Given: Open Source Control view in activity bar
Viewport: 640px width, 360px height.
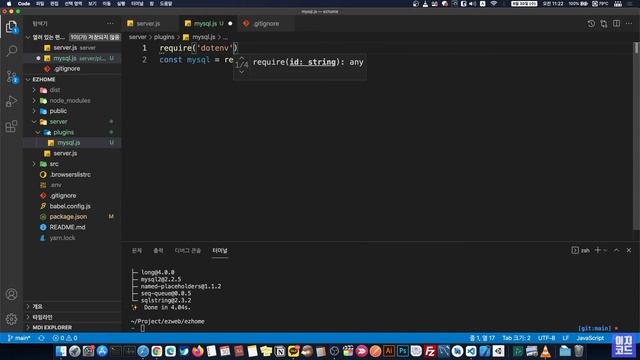Looking at the screenshot, I should pos(11,76).
